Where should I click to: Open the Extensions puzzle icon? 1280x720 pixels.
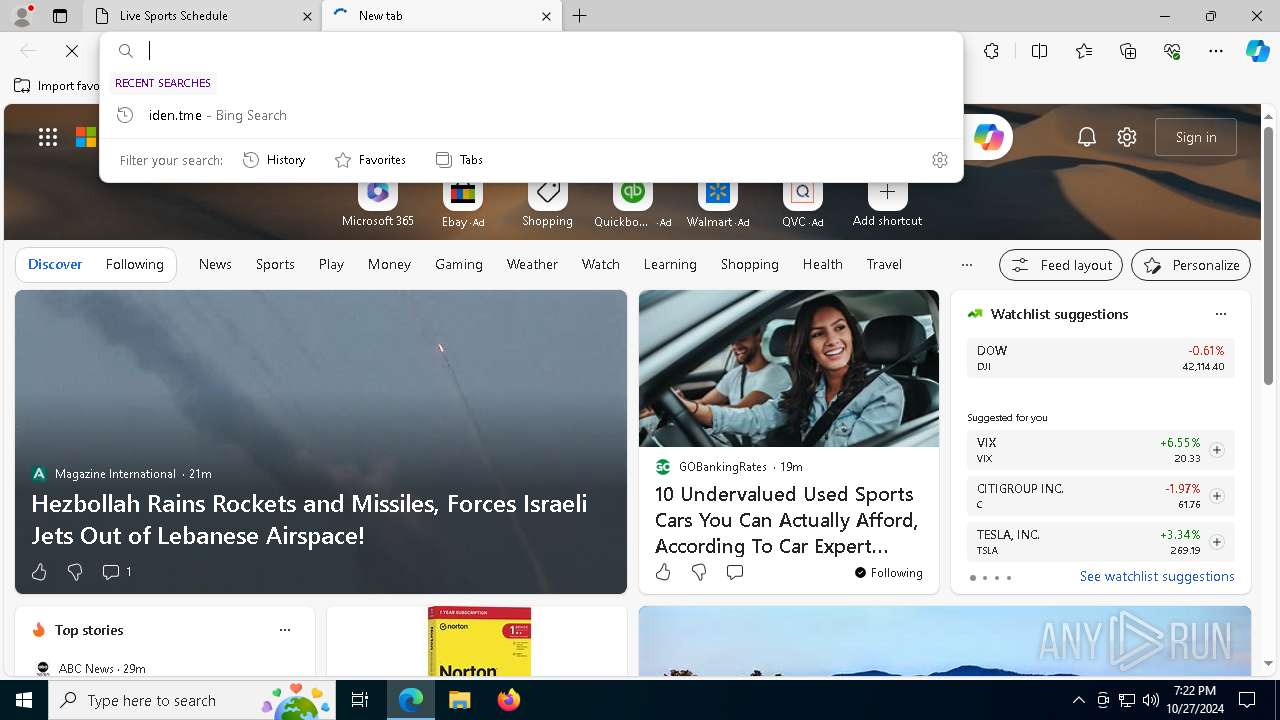pyautogui.click(x=991, y=51)
